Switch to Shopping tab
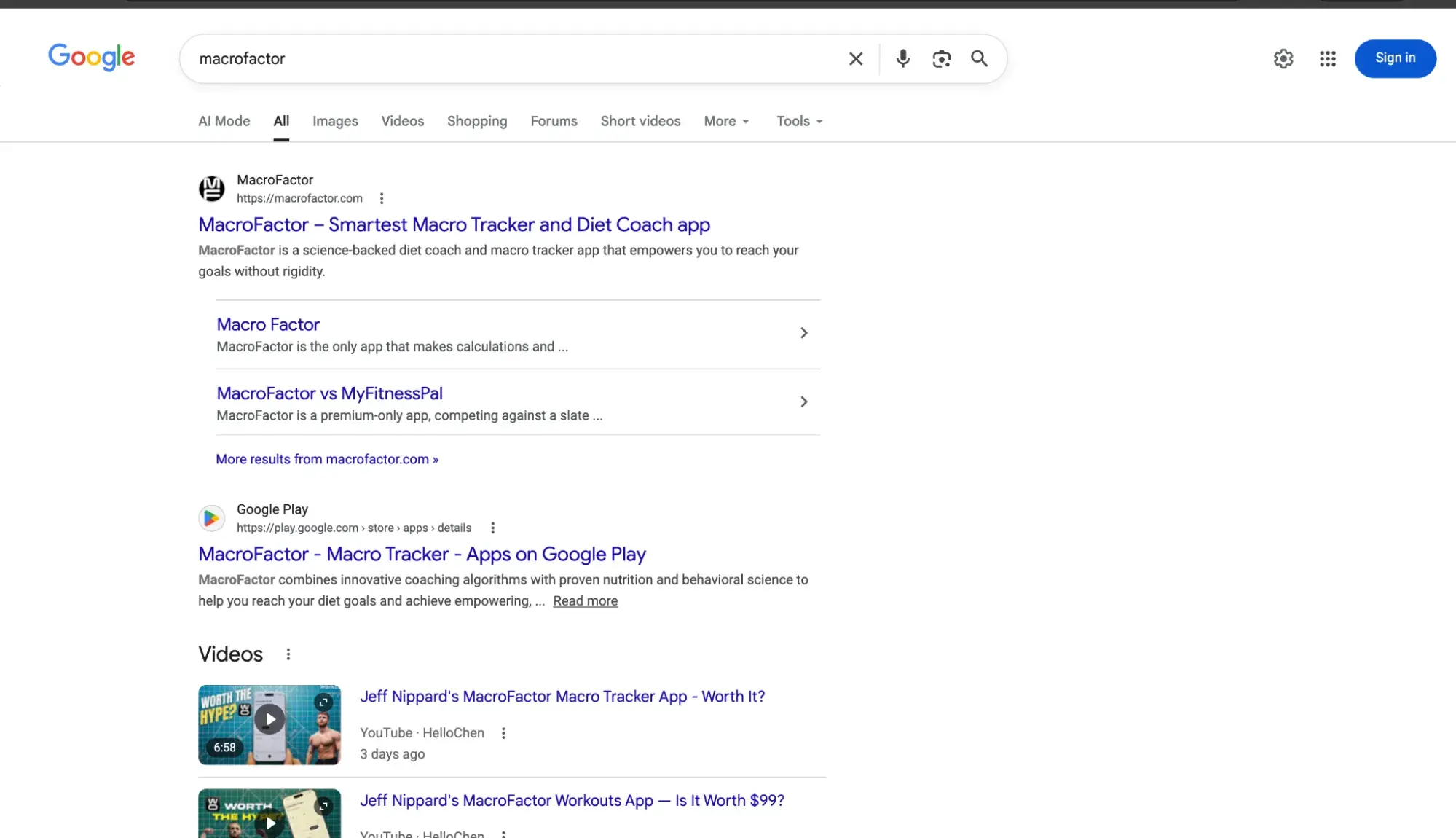Screen dimensions: 1456x838 pos(477,121)
